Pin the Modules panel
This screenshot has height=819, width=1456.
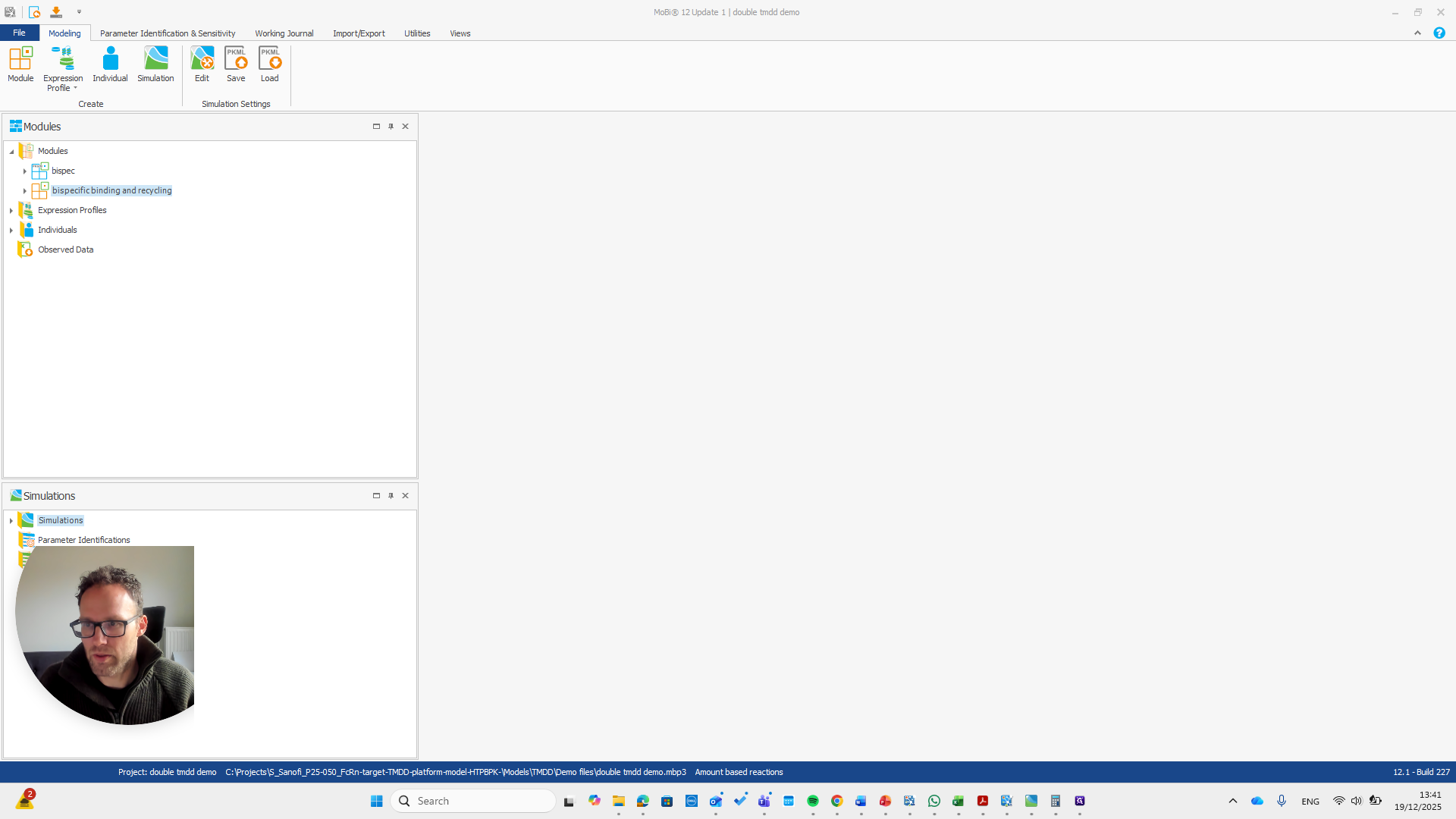[x=391, y=127]
